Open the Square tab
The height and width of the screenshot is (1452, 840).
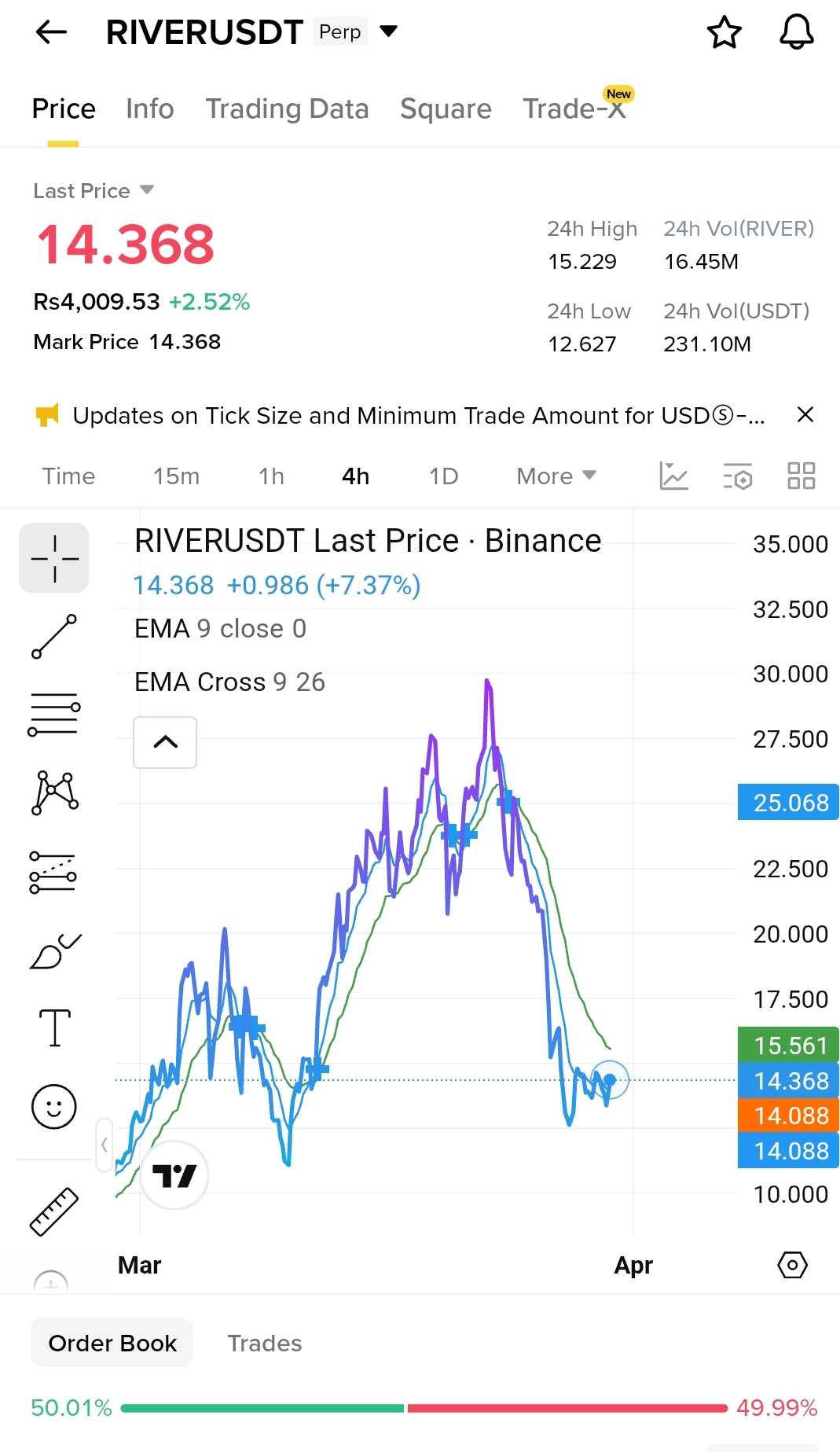click(x=446, y=108)
